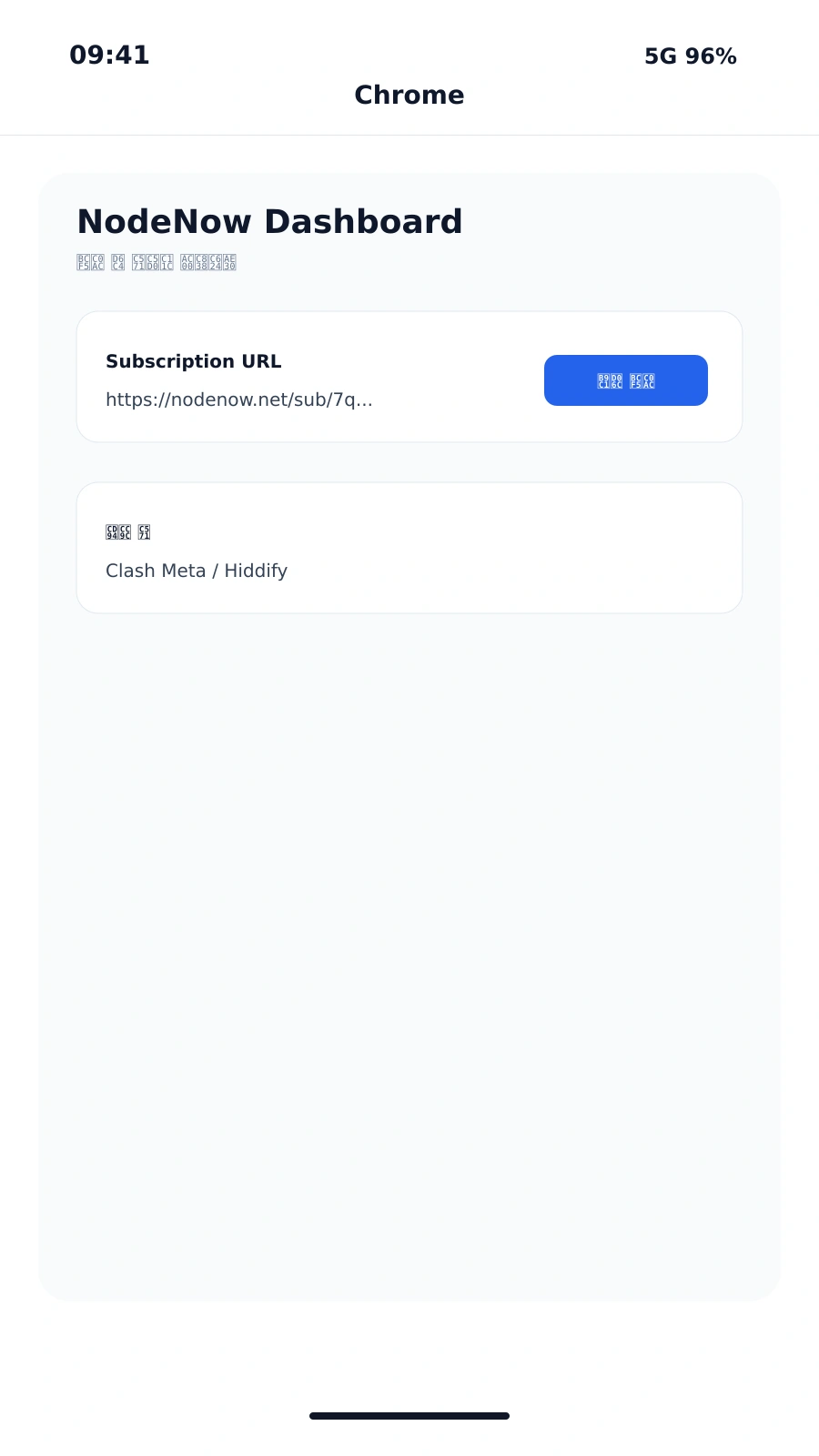
Task: Click the Hiddify text
Action: point(256,571)
